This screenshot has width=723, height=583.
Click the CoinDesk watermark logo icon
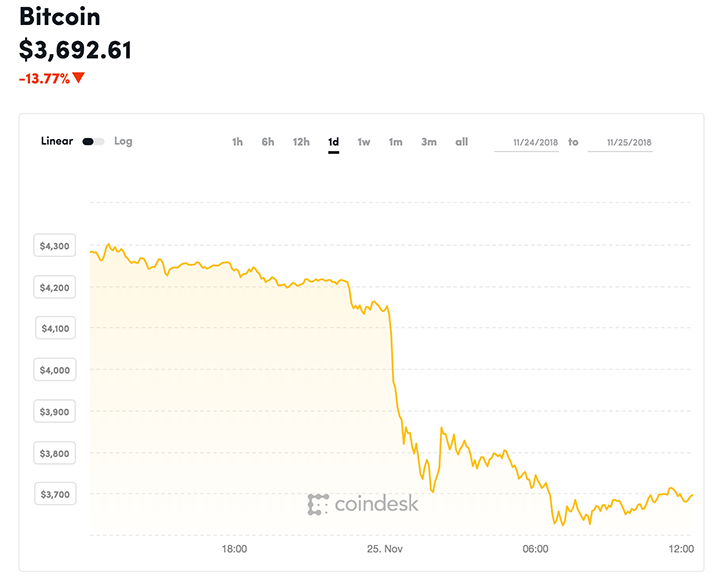(x=318, y=505)
